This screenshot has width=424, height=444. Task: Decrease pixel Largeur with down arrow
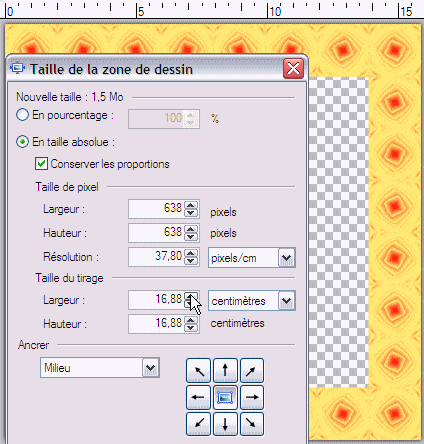click(191, 213)
